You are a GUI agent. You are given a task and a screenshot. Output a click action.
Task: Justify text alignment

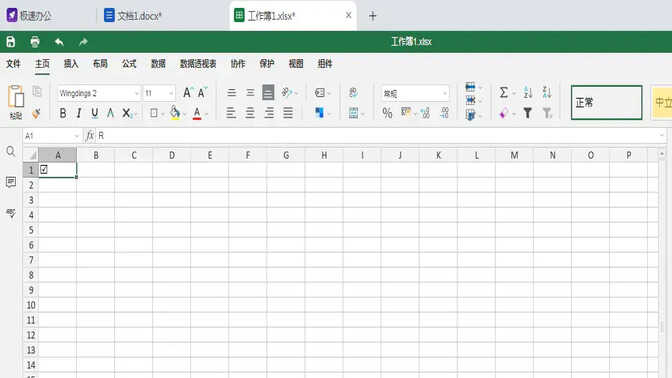[x=288, y=113]
